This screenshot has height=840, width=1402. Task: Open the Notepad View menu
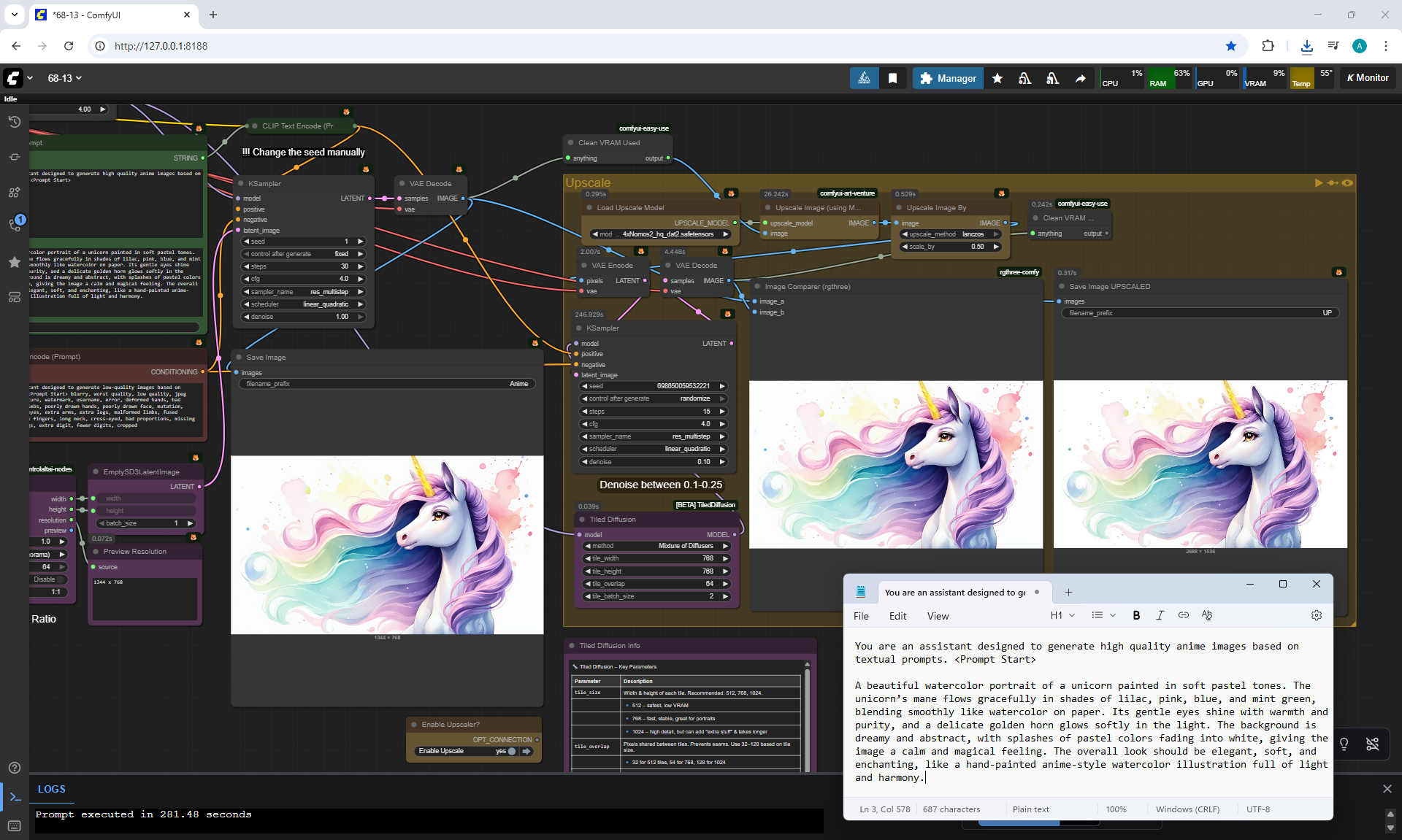click(x=938, y=616)
